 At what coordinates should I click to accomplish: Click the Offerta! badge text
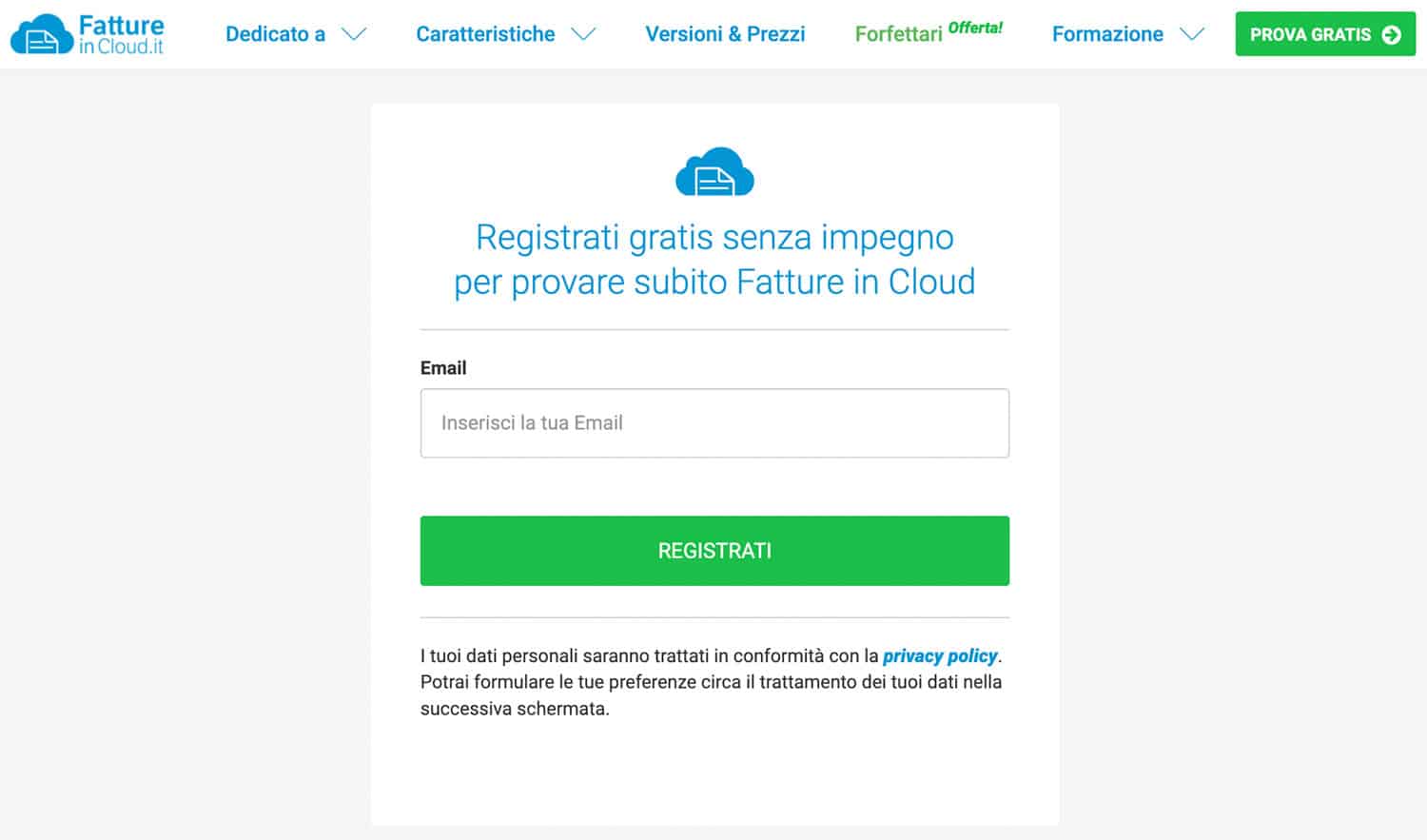975,28
